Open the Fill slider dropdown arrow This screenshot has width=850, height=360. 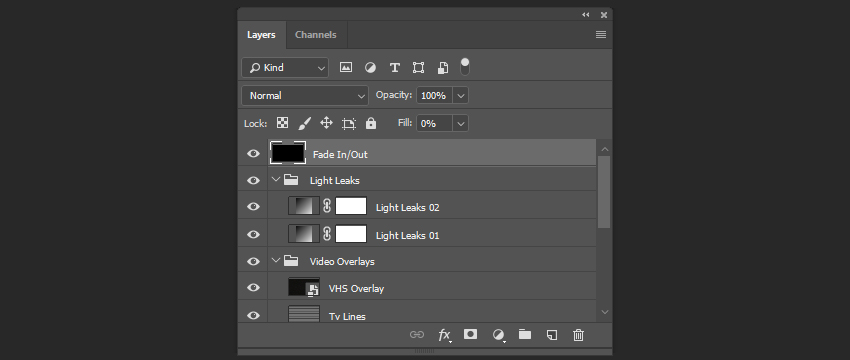[461, 124]
